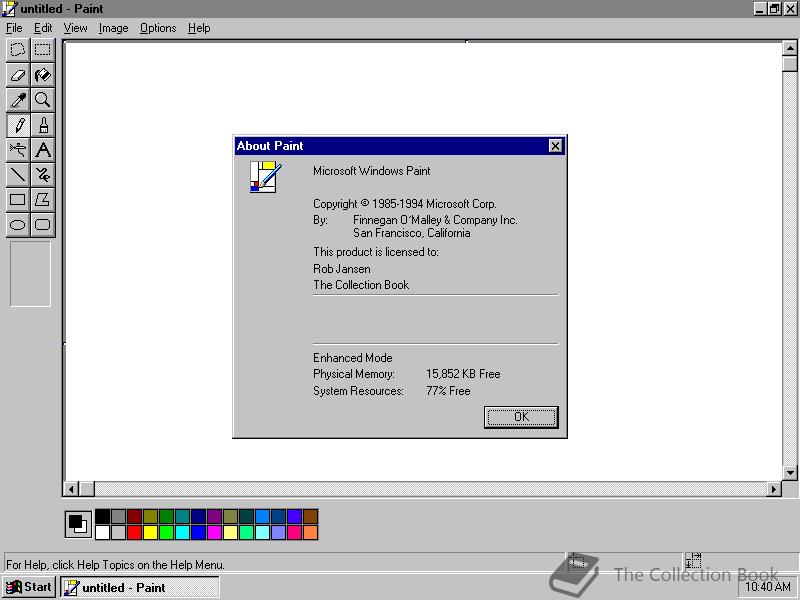
Task: Choose the Polygon tool
Action: click(43, 199)
